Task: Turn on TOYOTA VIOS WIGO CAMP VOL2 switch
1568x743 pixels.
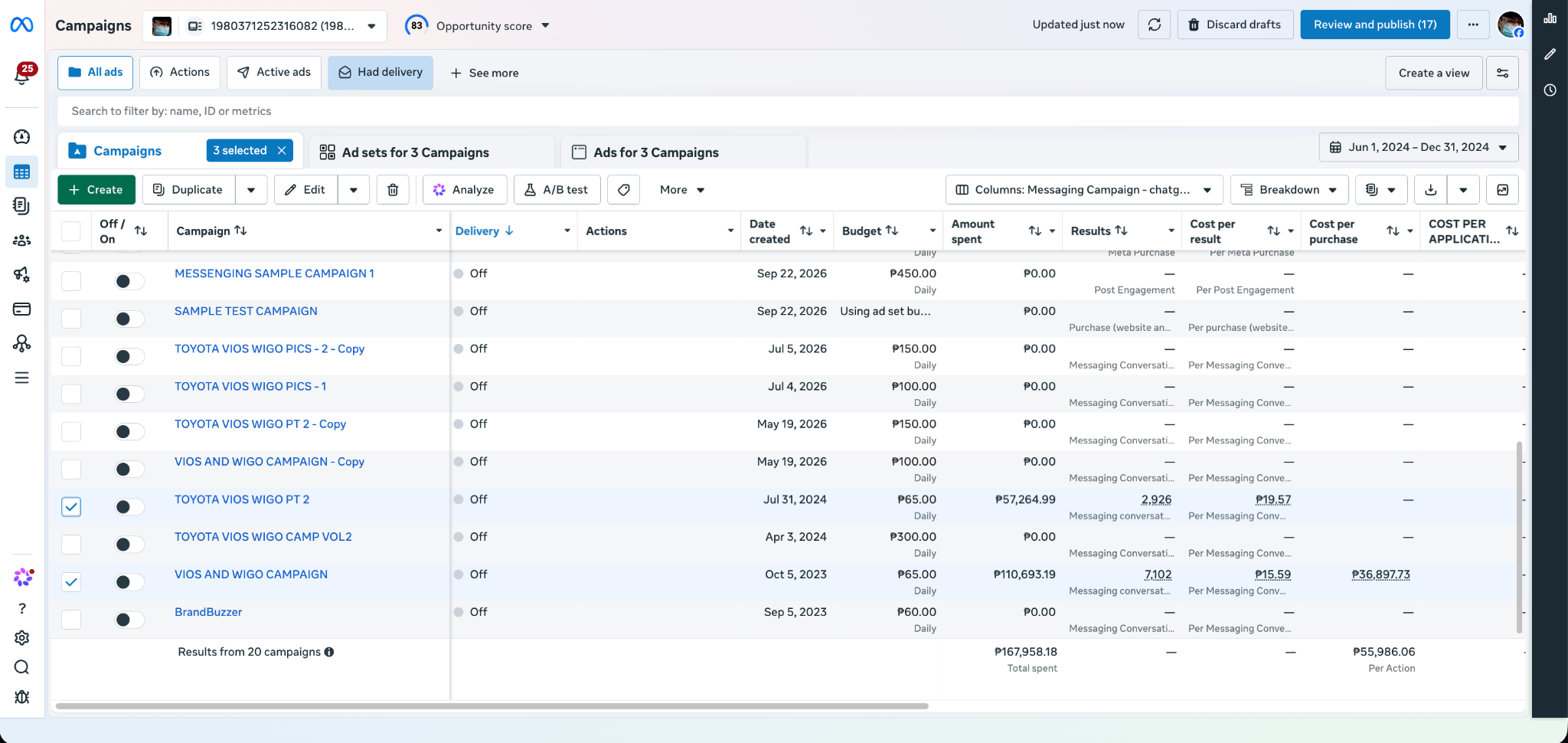Action: [129, 545]
